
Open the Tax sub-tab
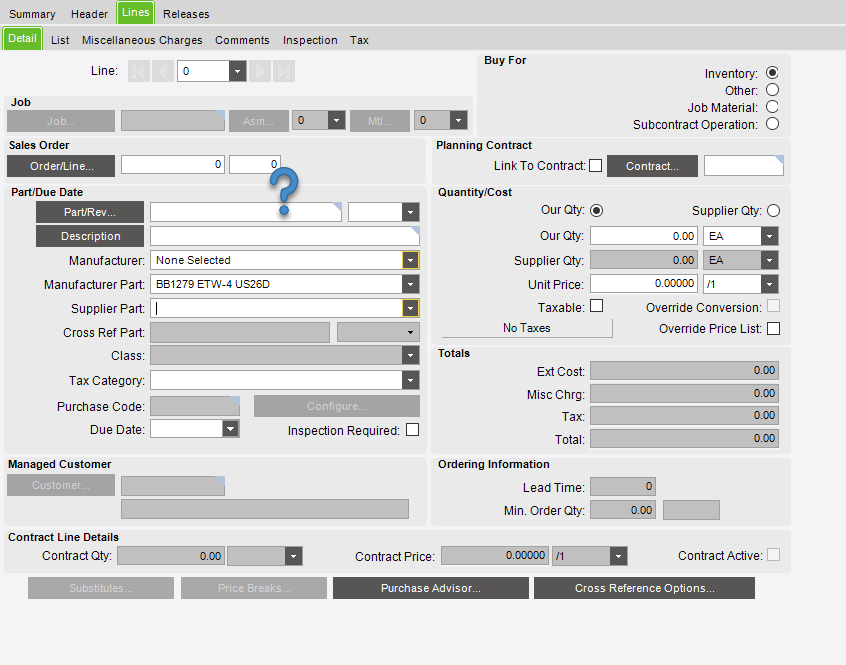point(359,40)
